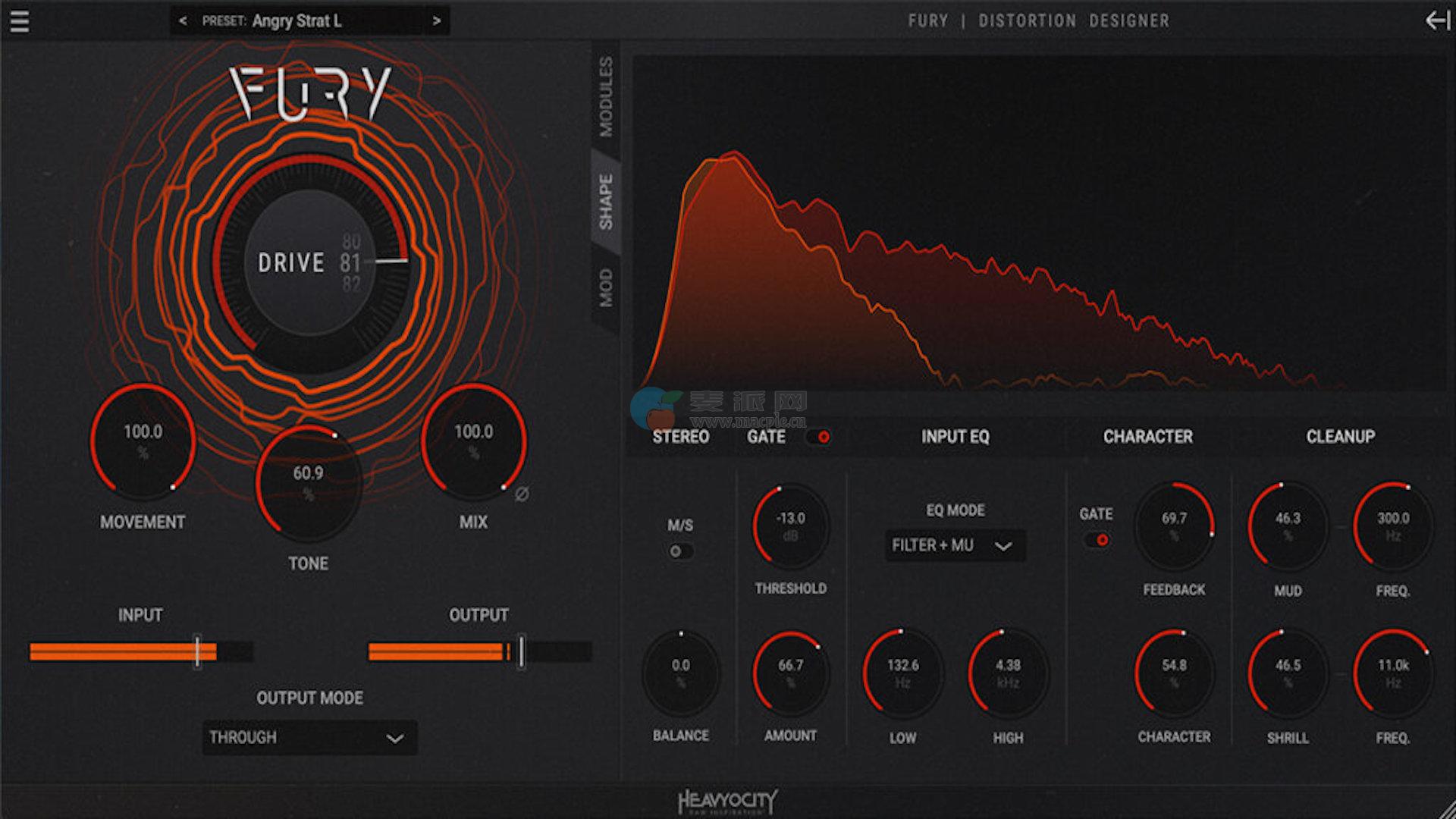Screen dimensions: 1456x819
Task: Click the MOVEMENT knob
Action: [143, 441]
